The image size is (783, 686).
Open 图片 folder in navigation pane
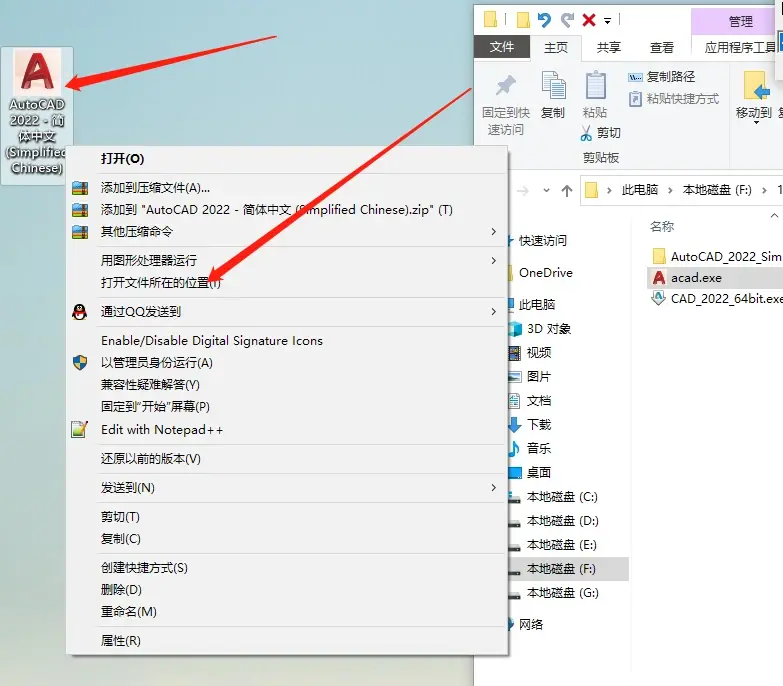tap(538, 376)
